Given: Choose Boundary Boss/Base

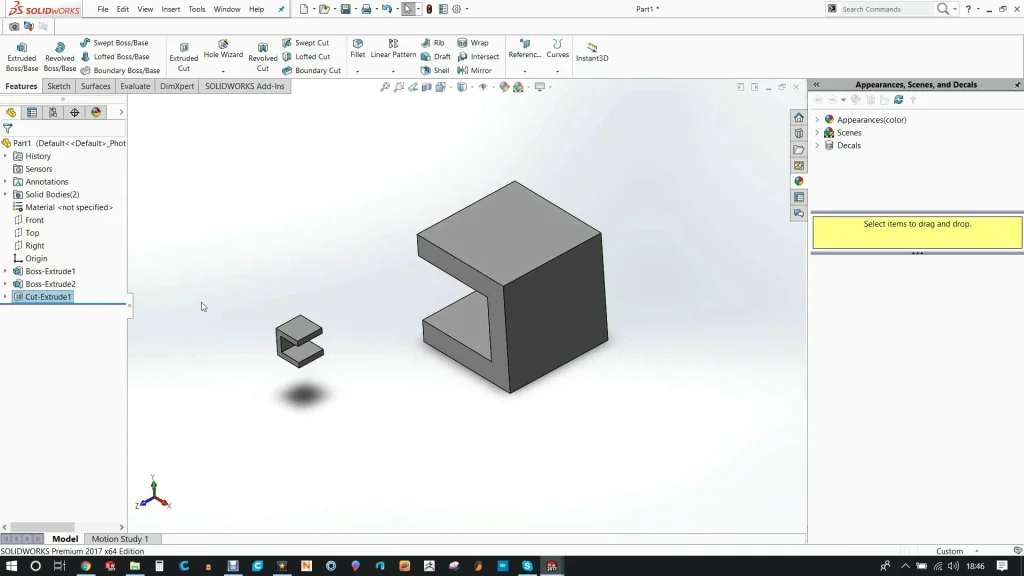Looking at the screenshot, I should [120, 71].
